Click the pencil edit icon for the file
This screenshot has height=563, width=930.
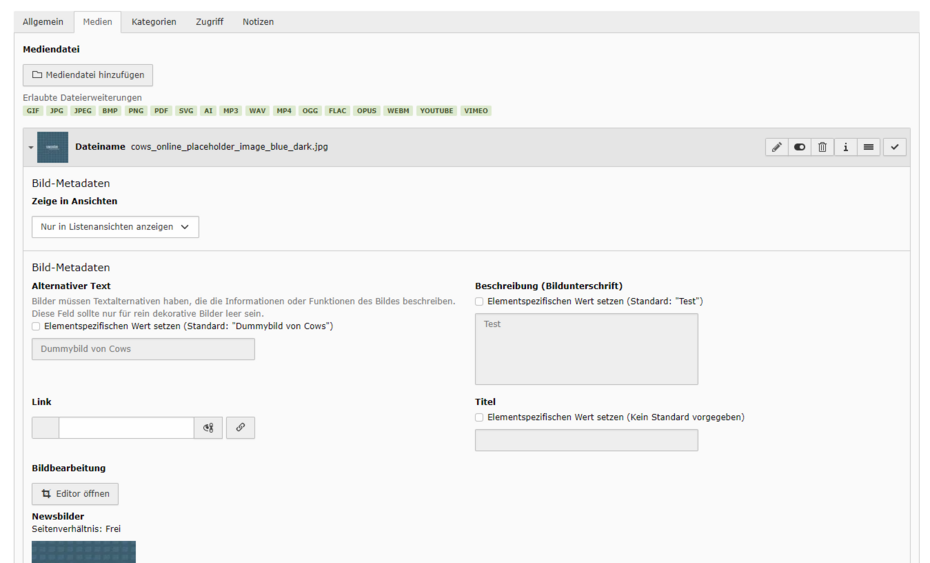776,147
